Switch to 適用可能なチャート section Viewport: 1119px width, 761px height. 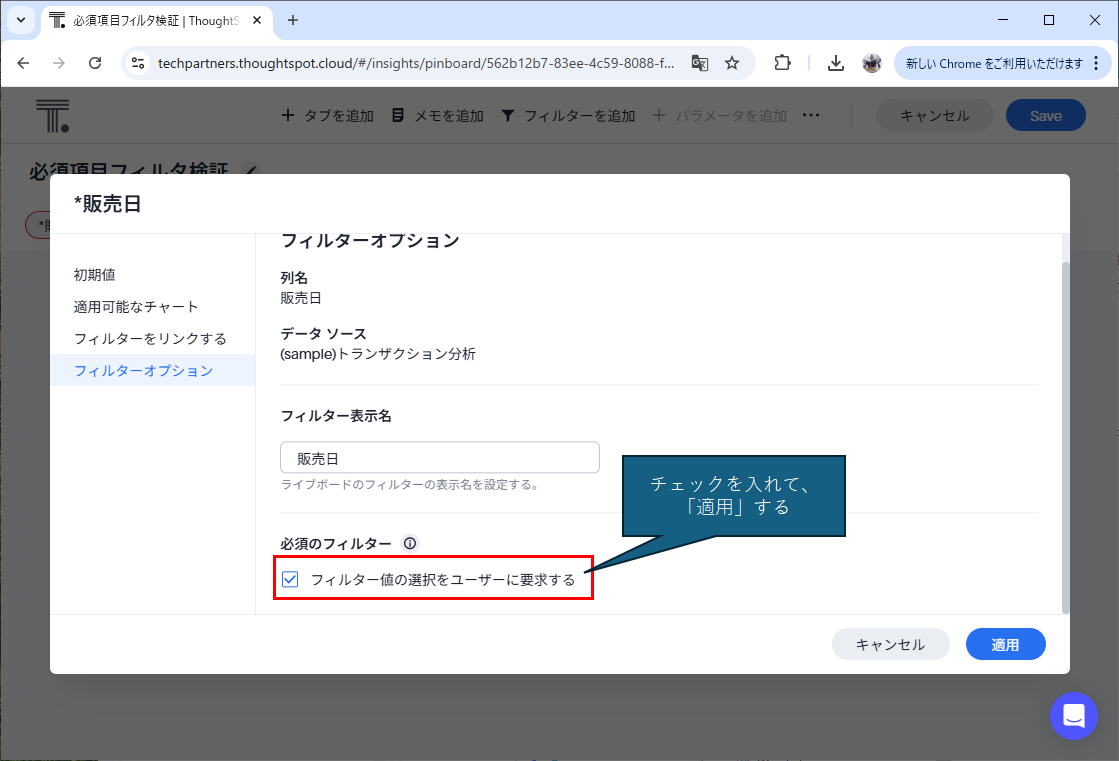tap(136, 306)
